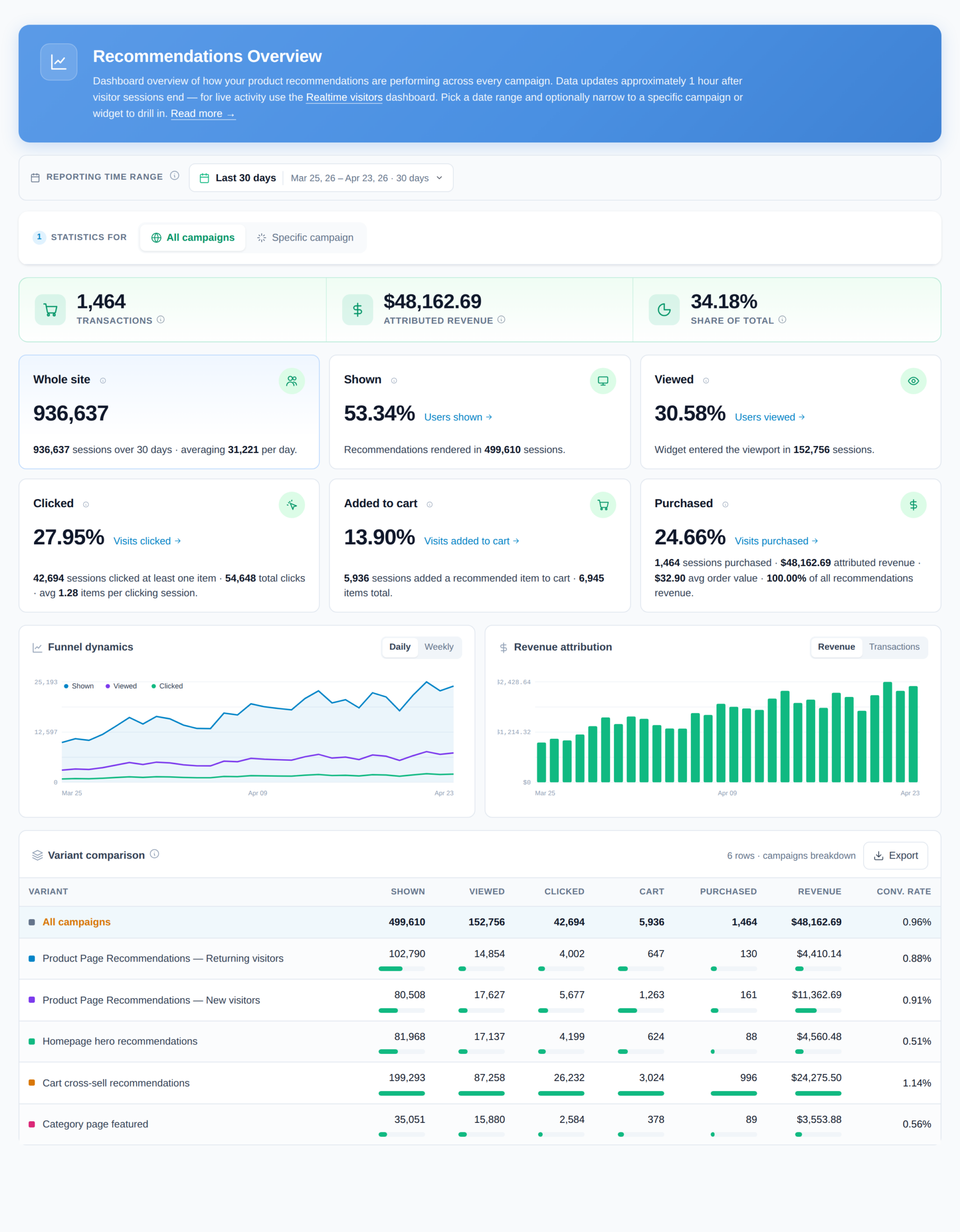The width and height of the screenshot is (960, 1232).
Task: Sort table by Conv. Rate column header
Action: pos(904,891)
